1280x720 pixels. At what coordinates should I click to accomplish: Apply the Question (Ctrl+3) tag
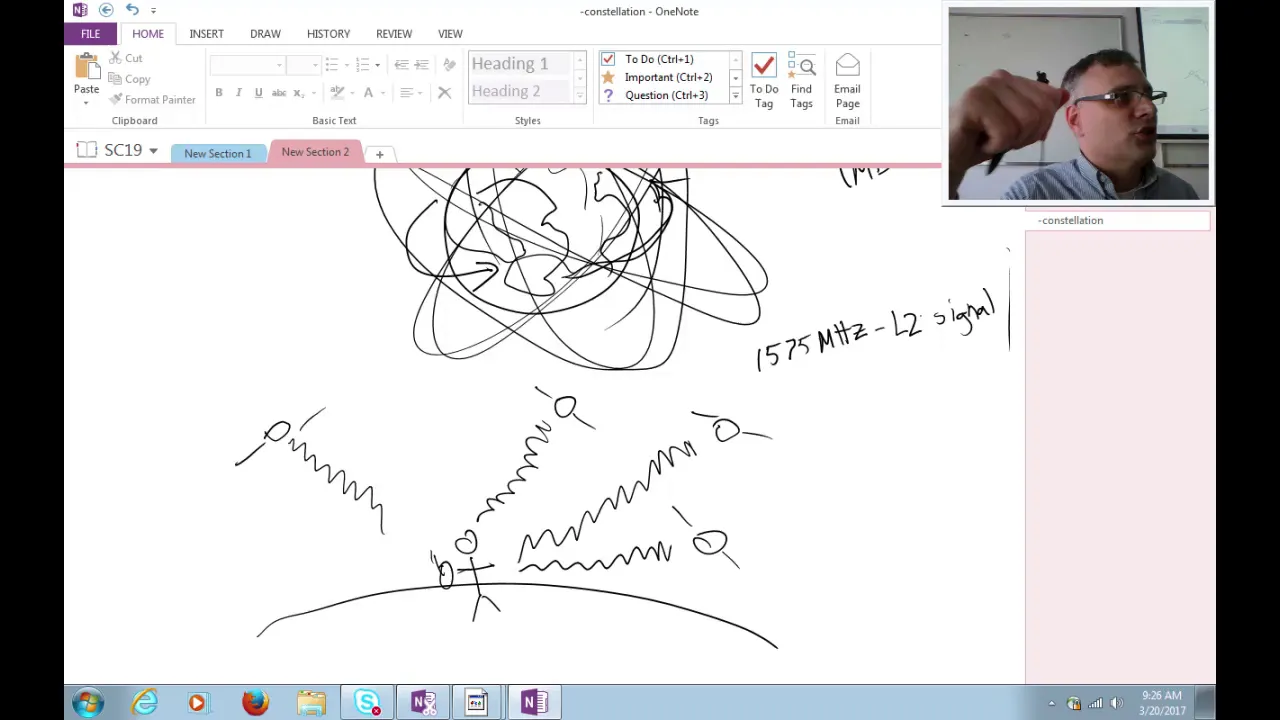click(x=666, y=95)
